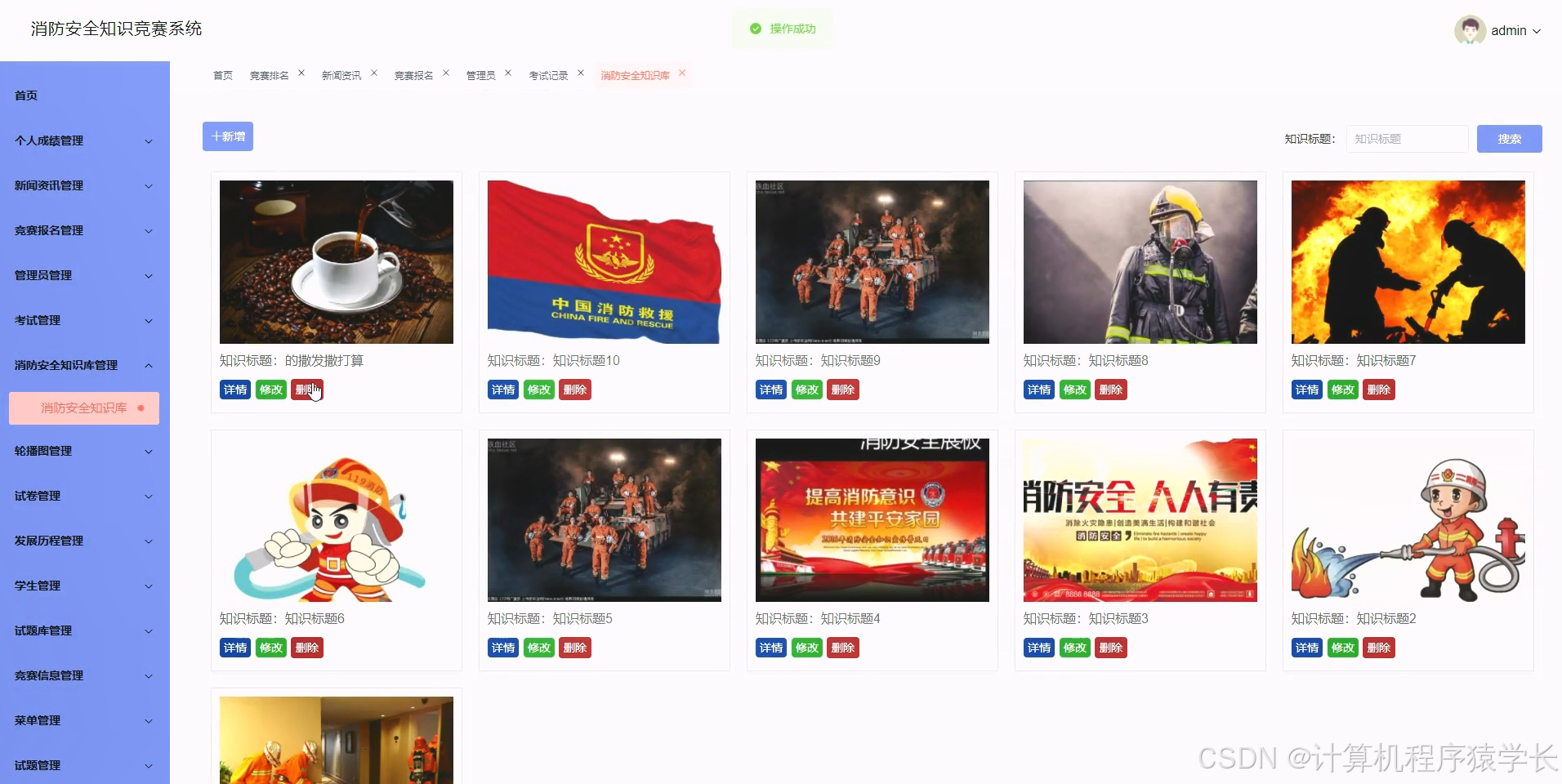Close the 消防安全知识库 tab with its X
The height and width of the screenshot is (784, 1562).
[x=682, y=73]
